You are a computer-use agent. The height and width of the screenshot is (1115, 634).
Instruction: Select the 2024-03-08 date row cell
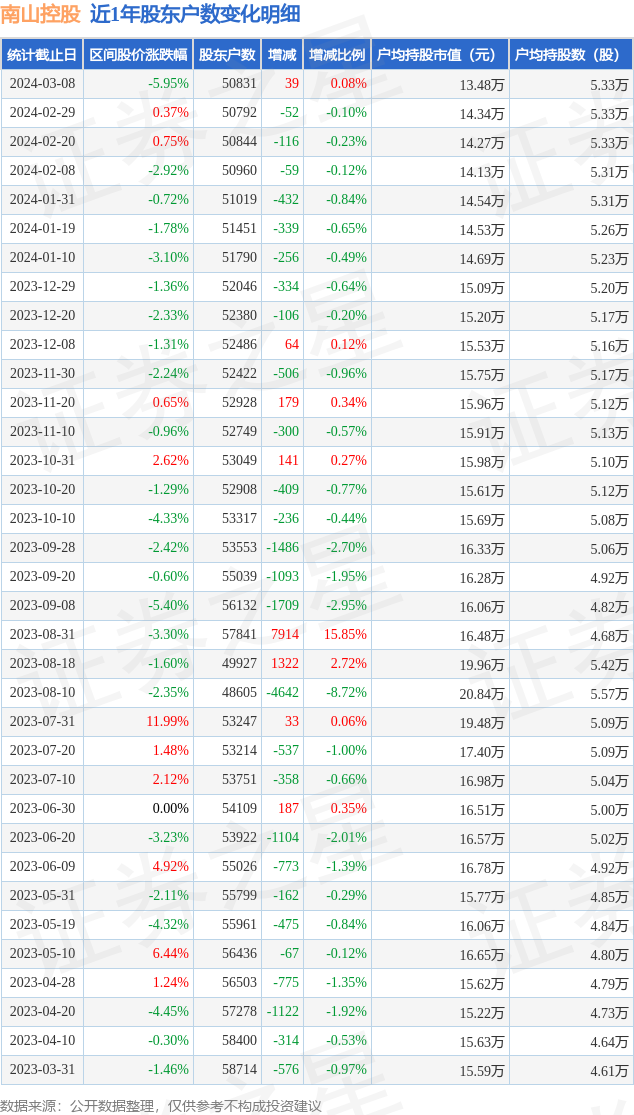click(x=42, y=84)
